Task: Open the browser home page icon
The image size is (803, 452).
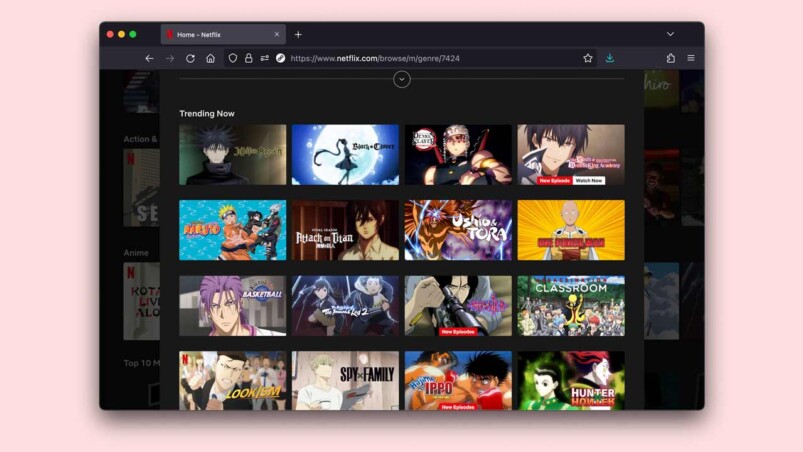Action: 210,58
